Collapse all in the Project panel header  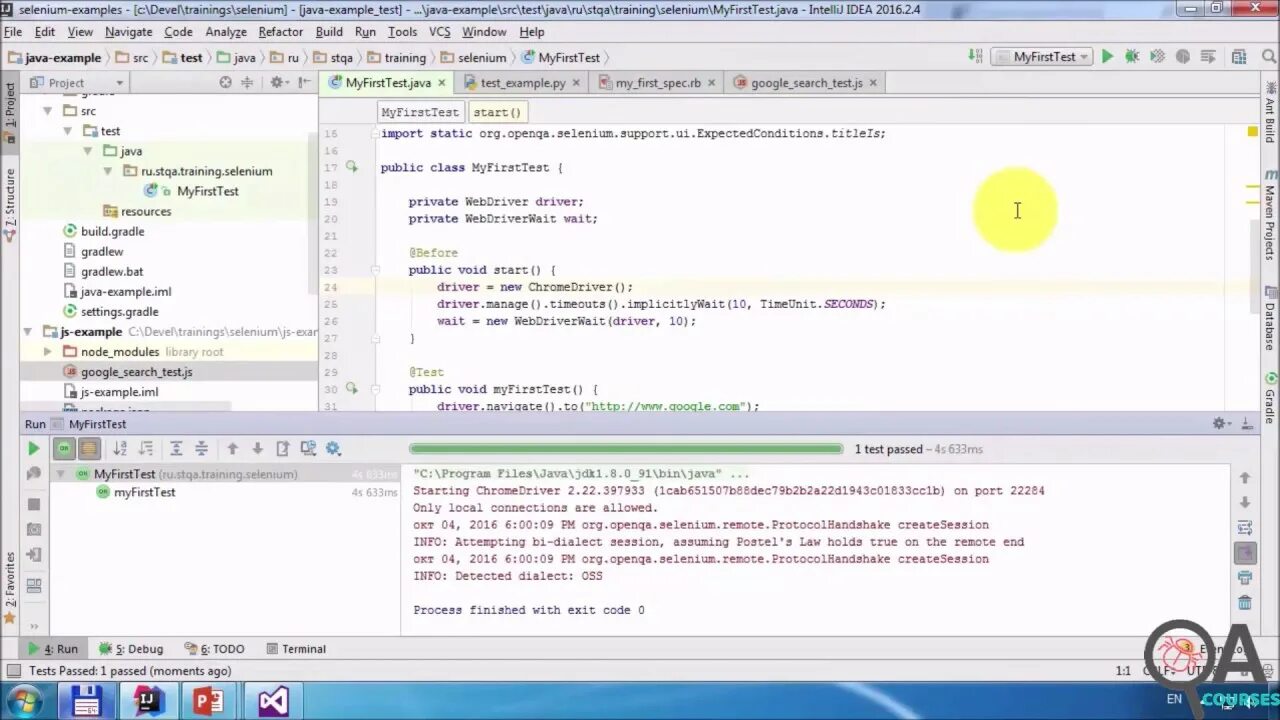tap(247, 83)
